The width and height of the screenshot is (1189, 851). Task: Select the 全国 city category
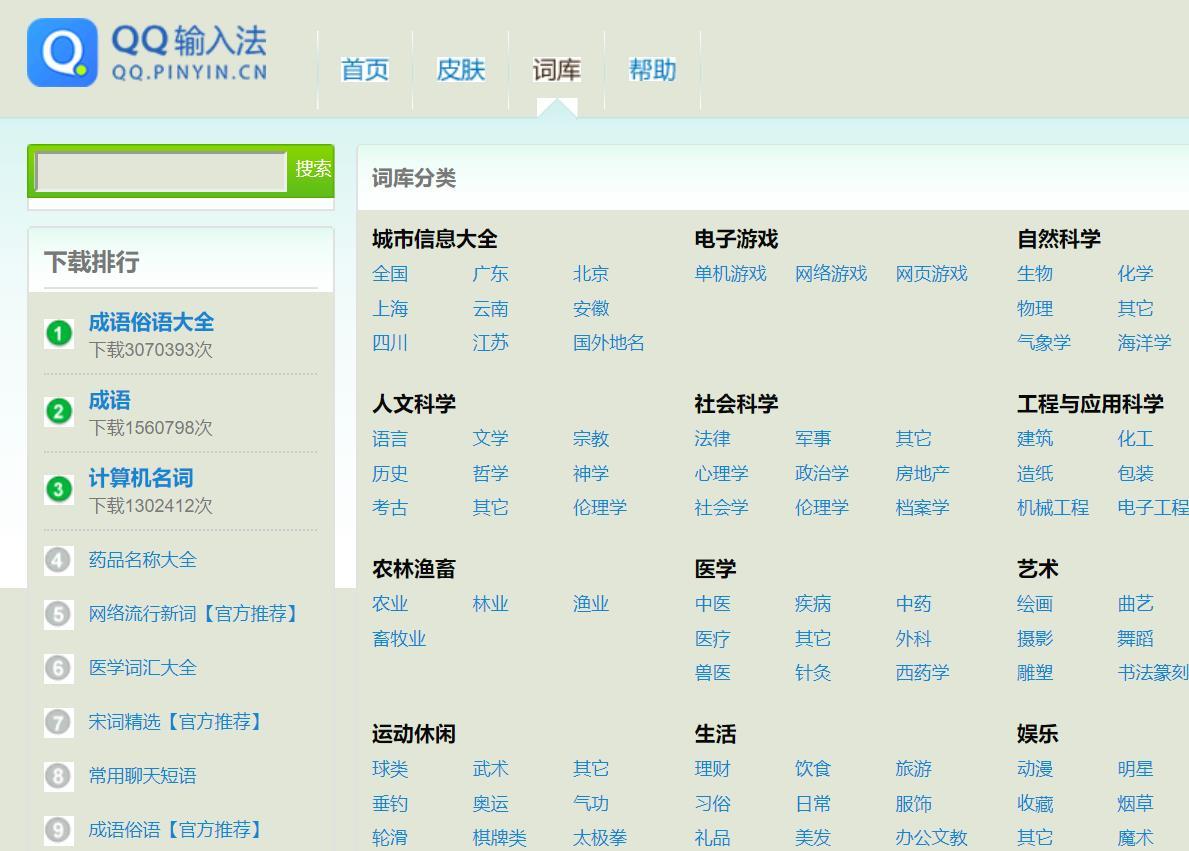391,274
